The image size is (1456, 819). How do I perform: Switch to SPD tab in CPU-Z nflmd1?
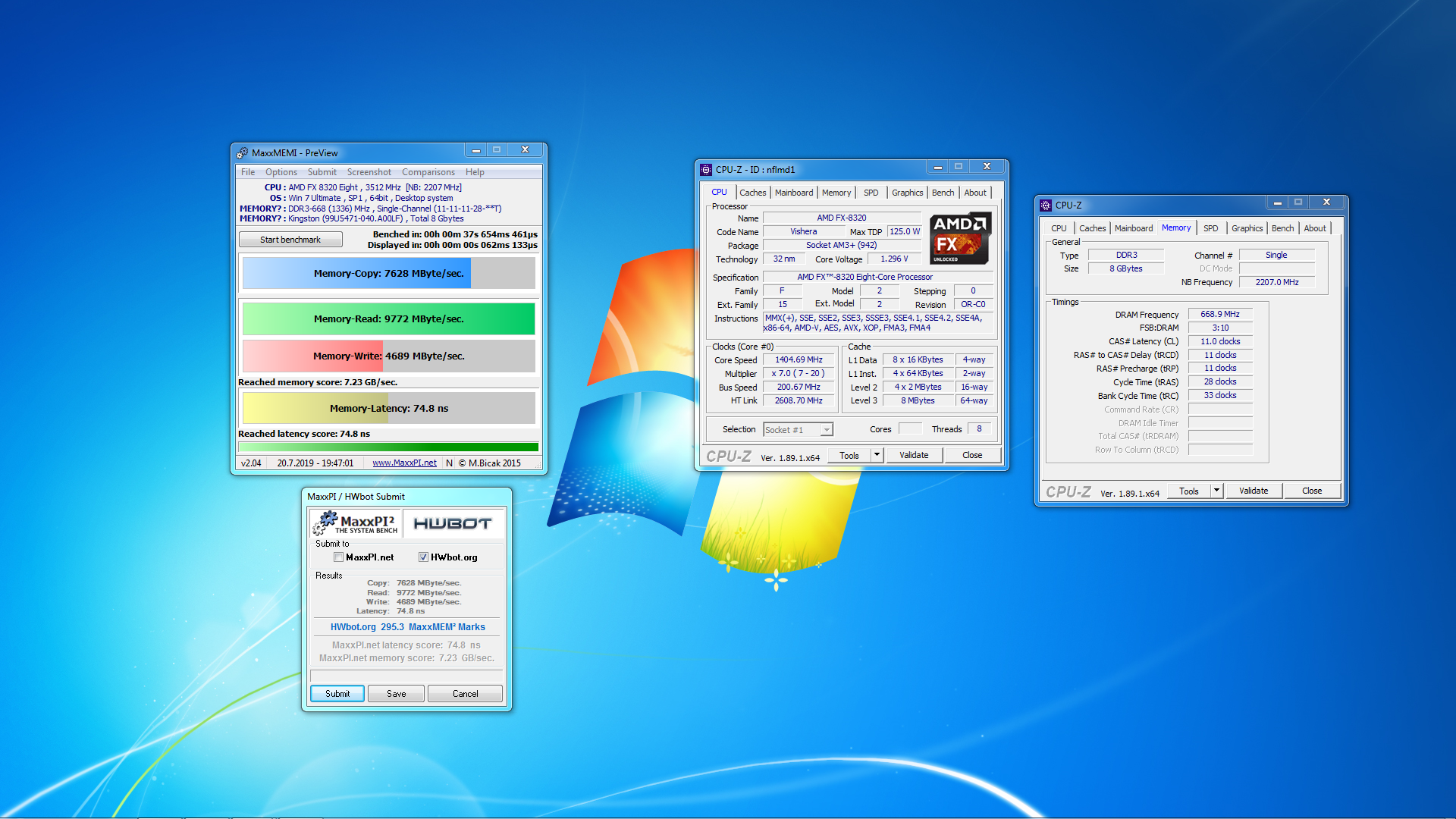point(871,193)
